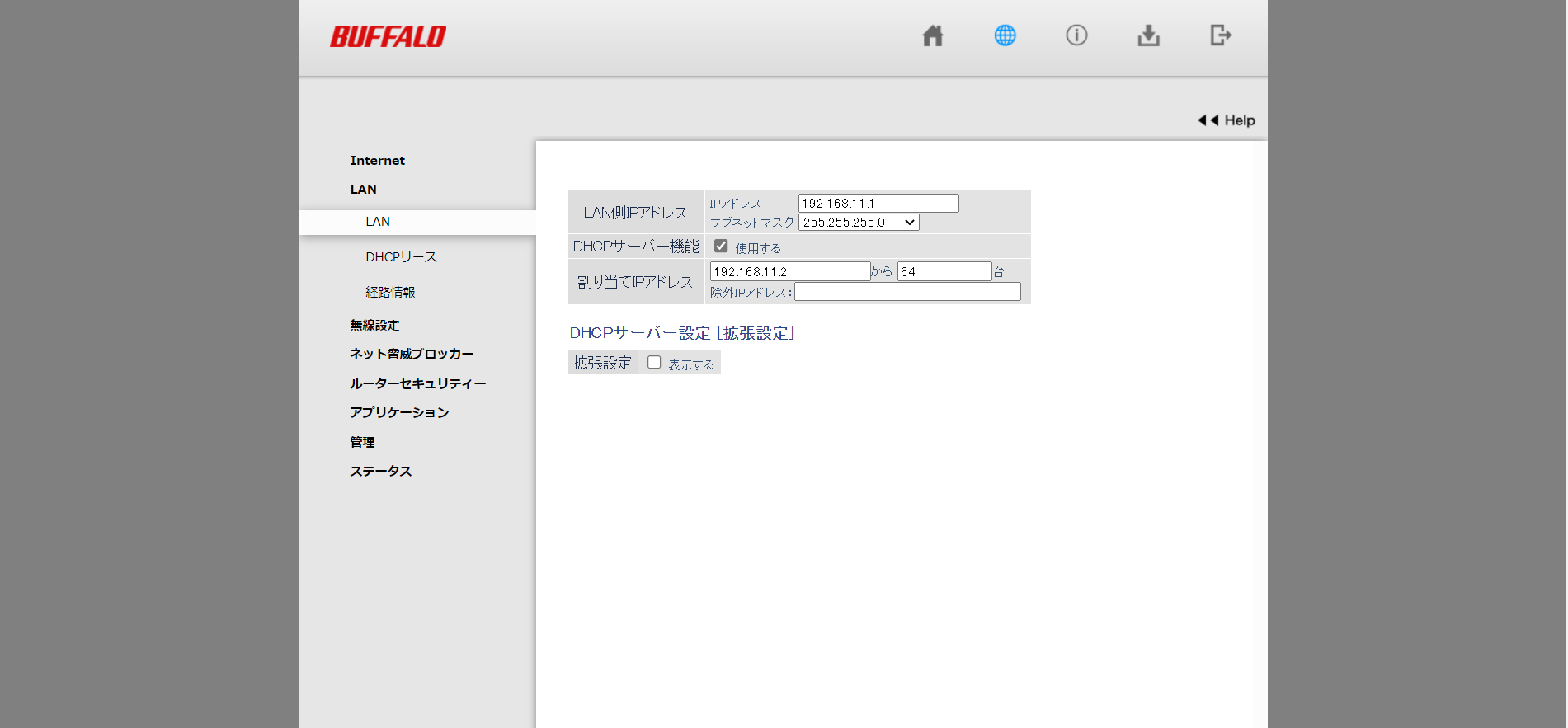Click the download tray icon

pyautogui.click(x=1148, y=35)
